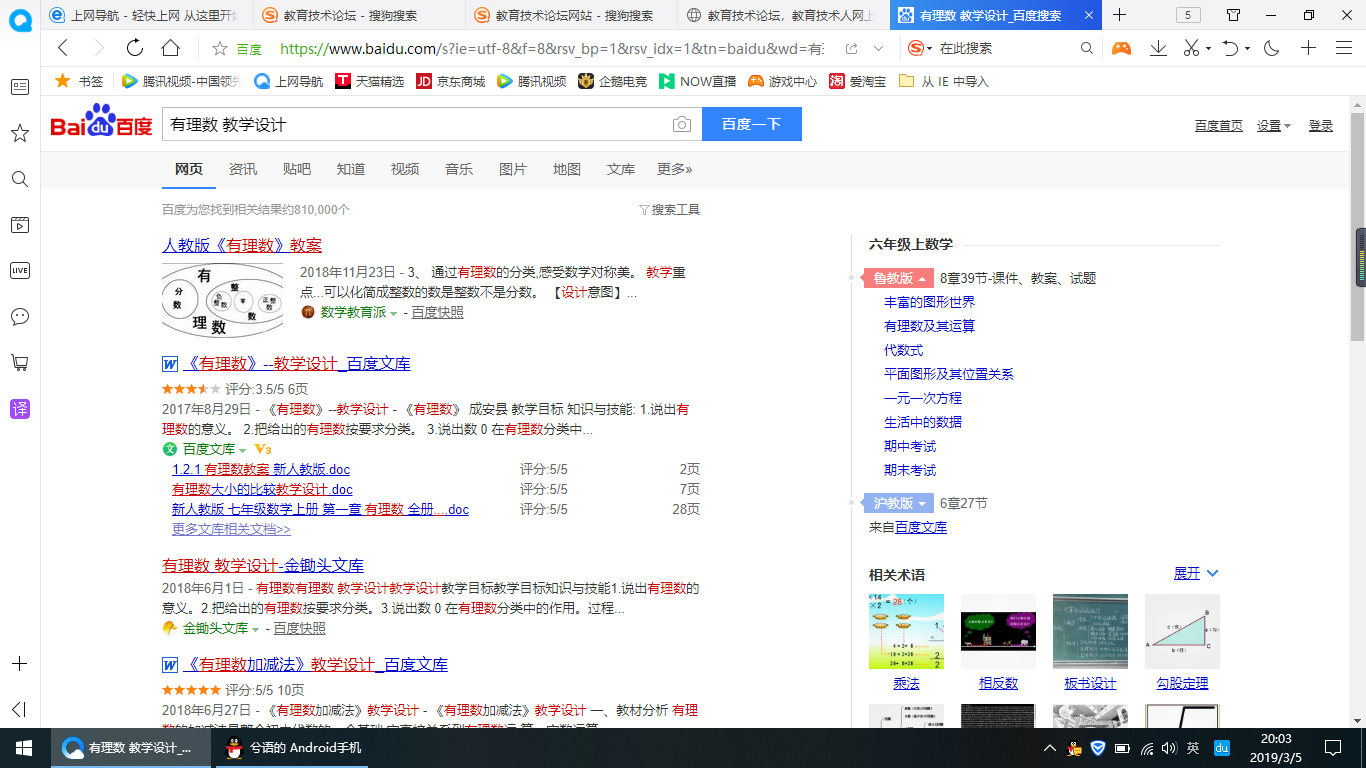Reload the page with the refresh icon
The width and height of the screenshot is (1366, 768).
pyautogui.click(x=134, y=48)
